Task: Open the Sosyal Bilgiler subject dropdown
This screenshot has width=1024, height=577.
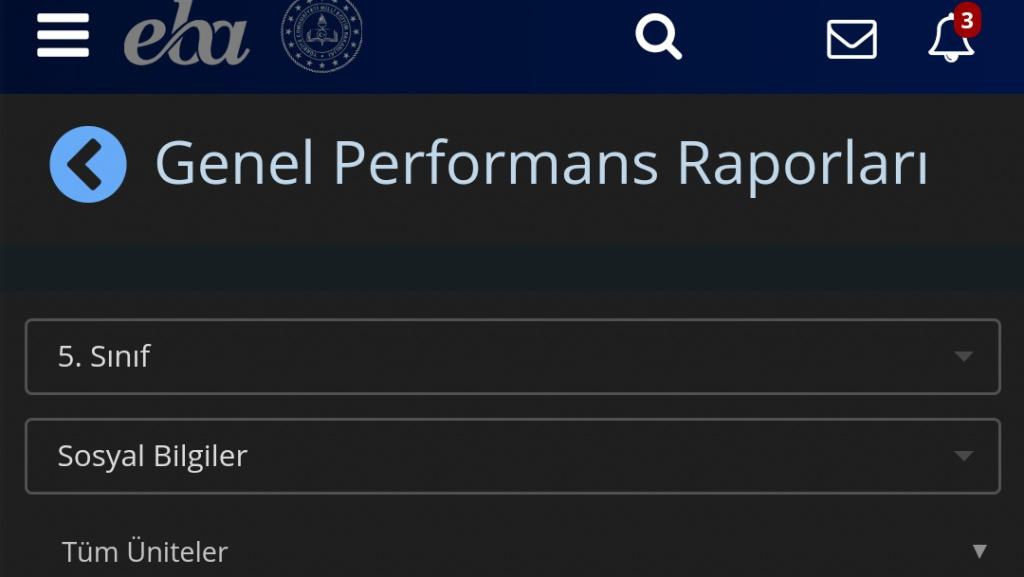Action: pyautogui.click(x=513, y=456)
